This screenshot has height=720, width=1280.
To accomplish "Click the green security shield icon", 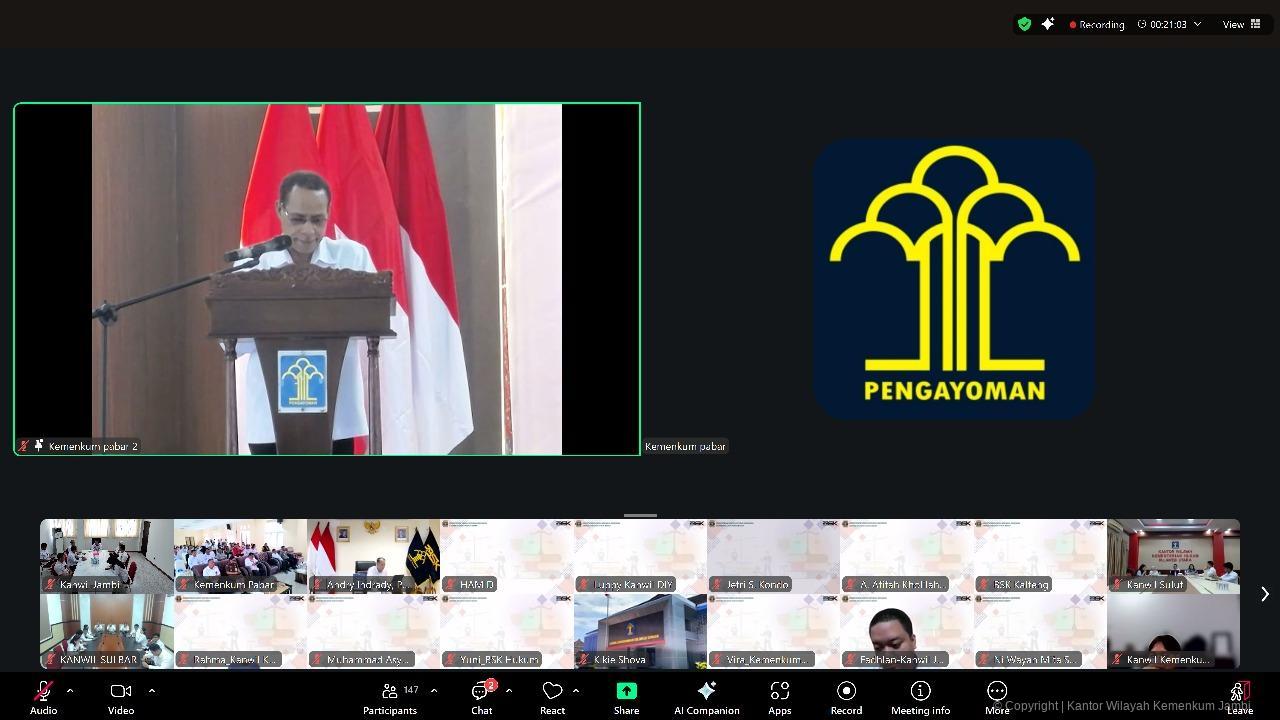I will click(x=1024, y=24).
